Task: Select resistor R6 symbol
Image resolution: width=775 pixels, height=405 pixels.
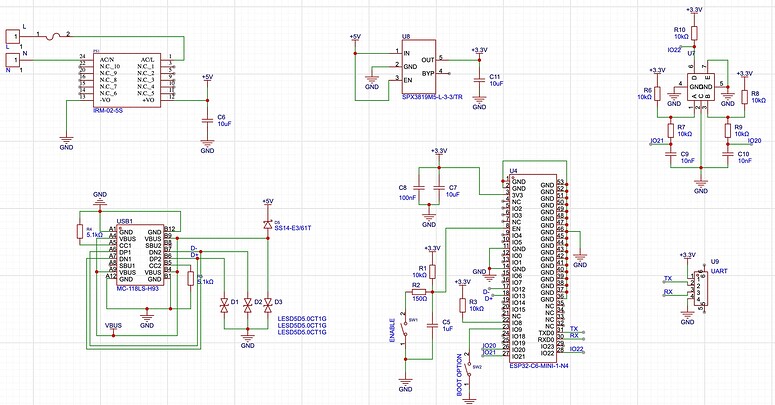Action: (657, 94)
